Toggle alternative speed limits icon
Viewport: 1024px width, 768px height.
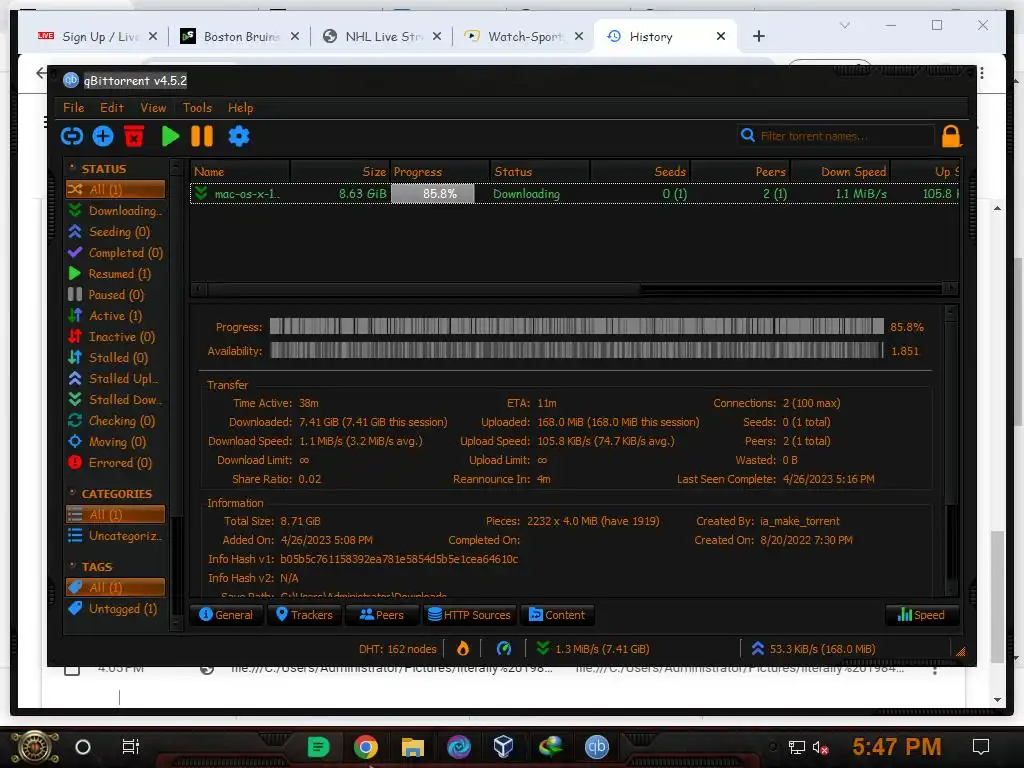click(504, 648)
